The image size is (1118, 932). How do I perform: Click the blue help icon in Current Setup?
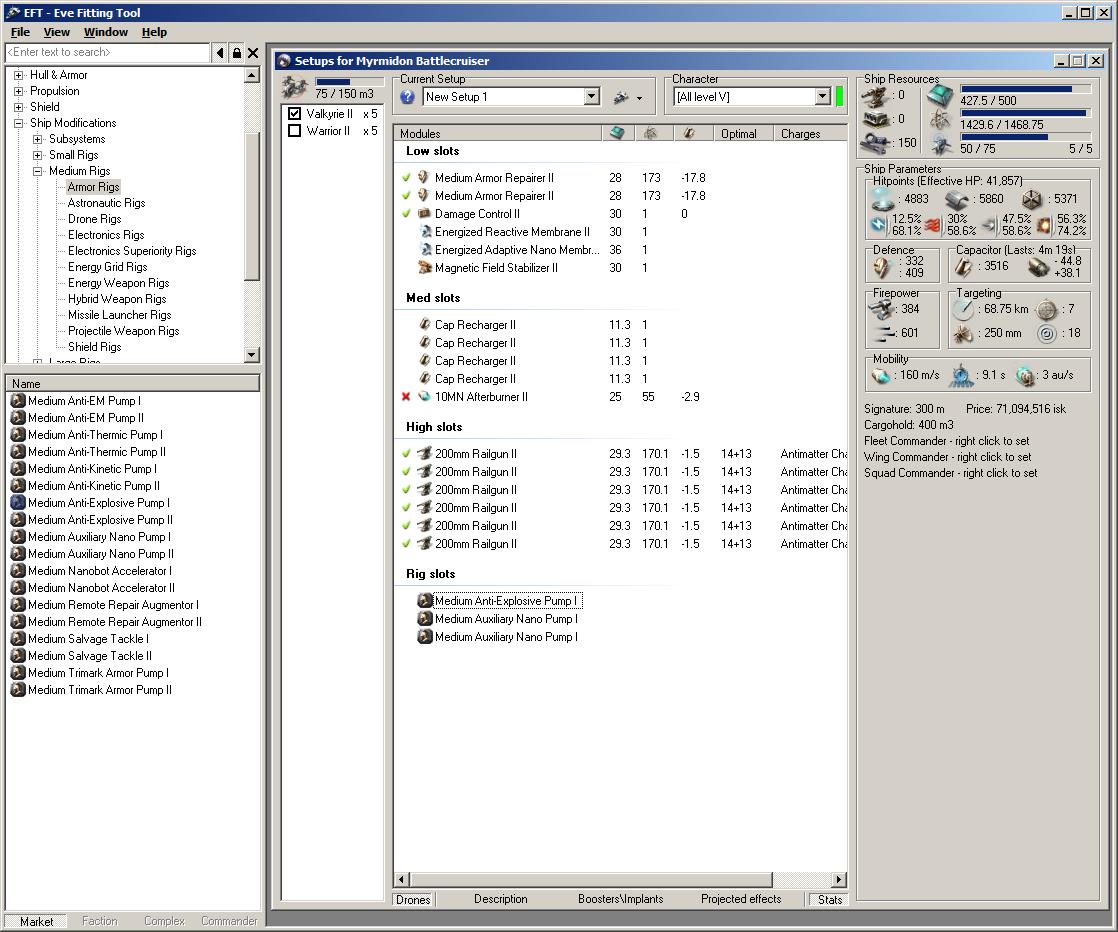point(408,97)
